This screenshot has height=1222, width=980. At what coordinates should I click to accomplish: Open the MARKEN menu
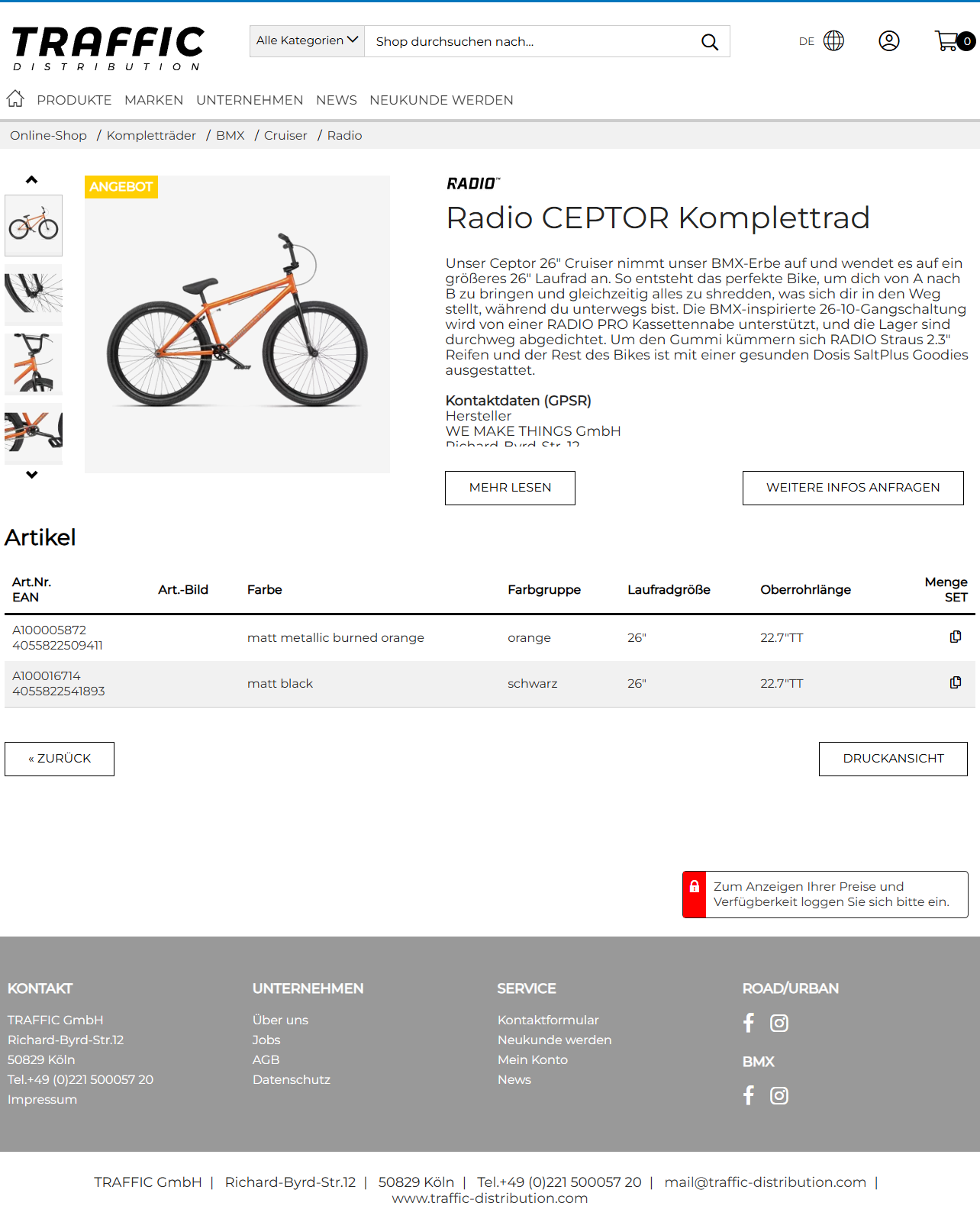click(x=153, y=100)
